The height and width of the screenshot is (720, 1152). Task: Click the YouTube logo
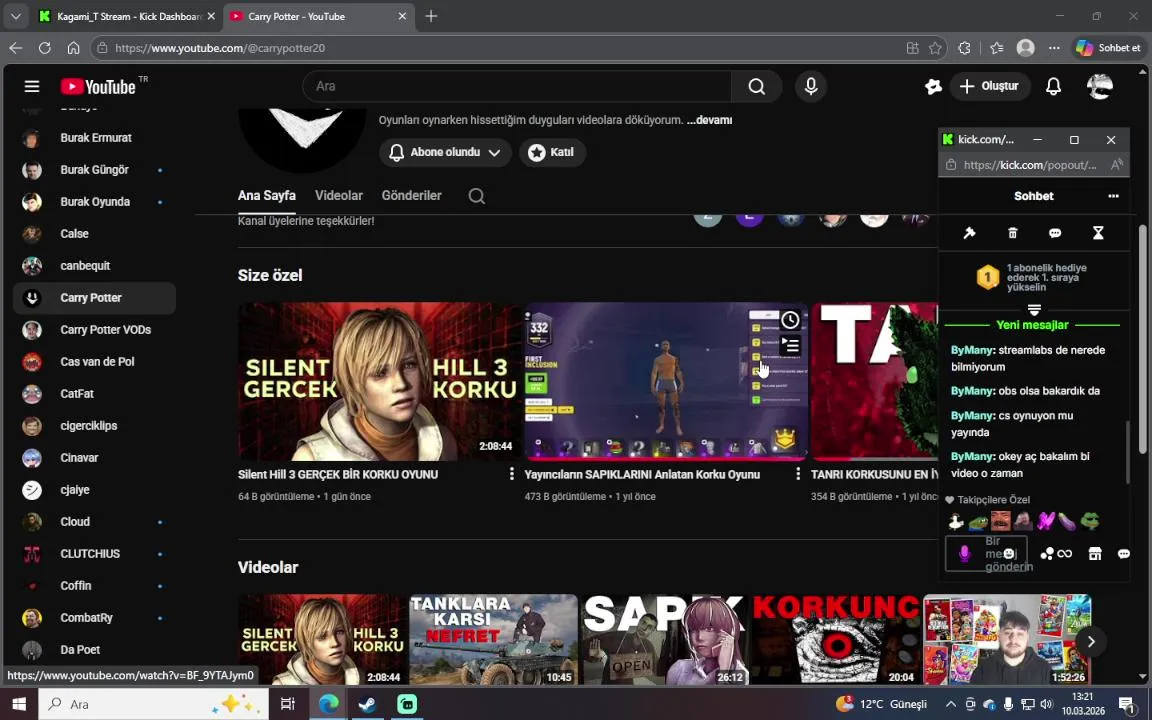point(99,87)
